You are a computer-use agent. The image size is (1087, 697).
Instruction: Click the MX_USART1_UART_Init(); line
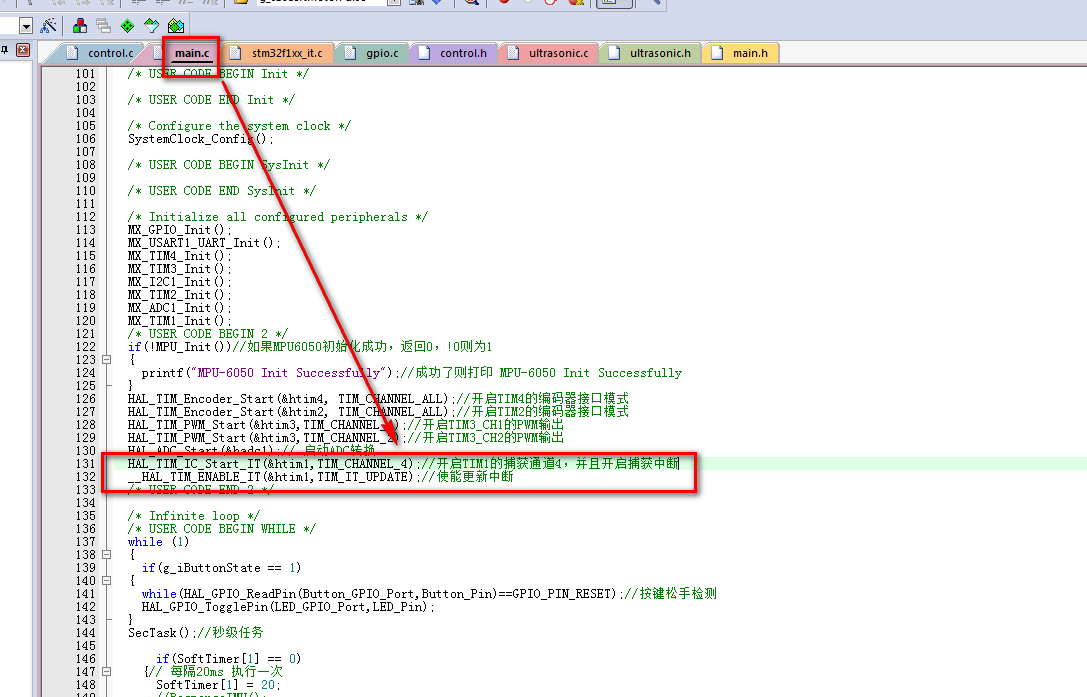point(204,243)
